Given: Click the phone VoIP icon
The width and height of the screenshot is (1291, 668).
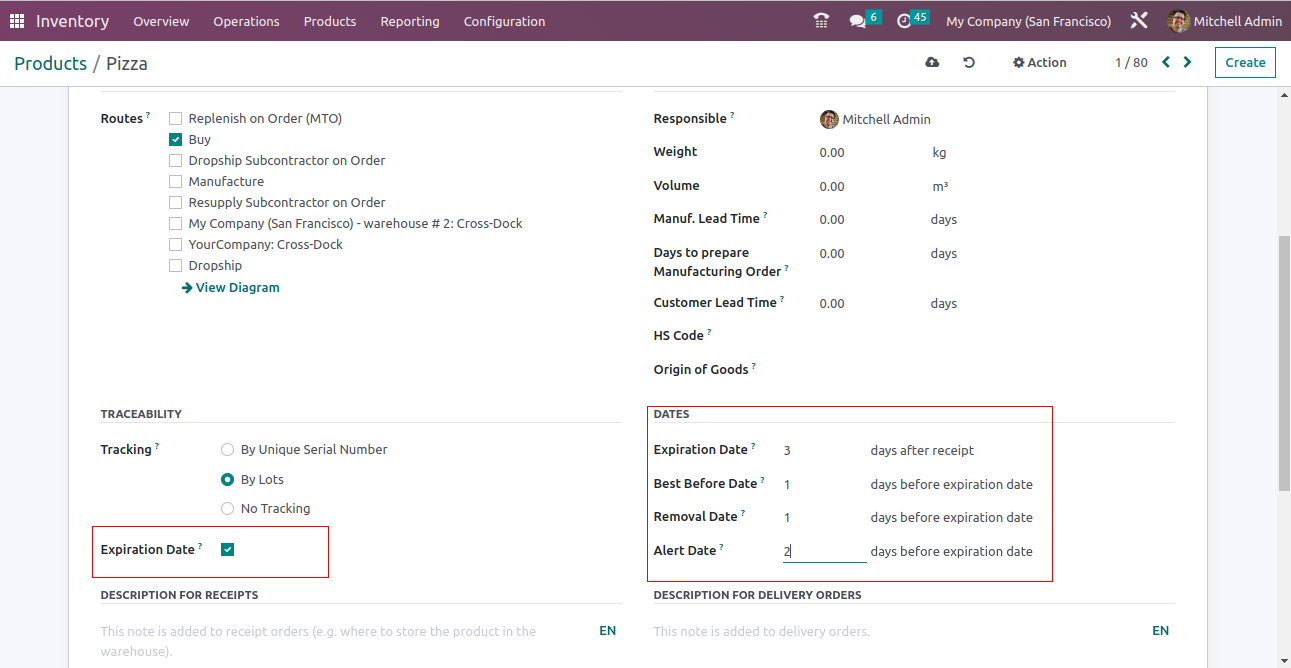Looking at the screenshot, I should [x=821, y=21].
